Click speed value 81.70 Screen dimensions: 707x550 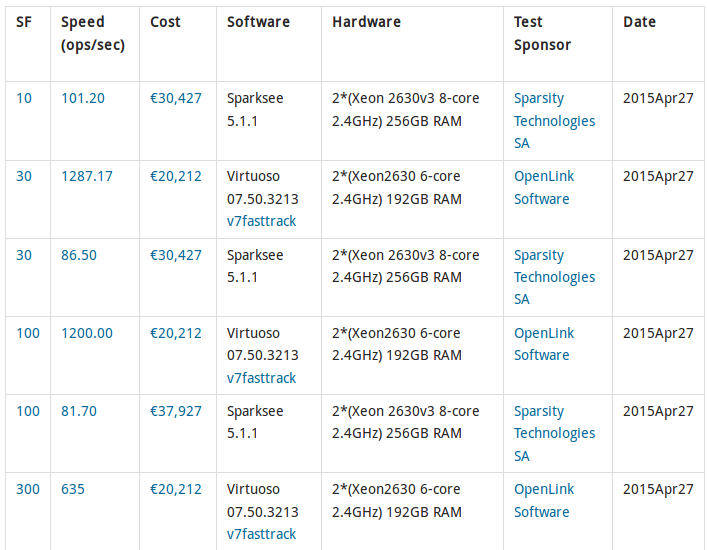tap(79, 411)
